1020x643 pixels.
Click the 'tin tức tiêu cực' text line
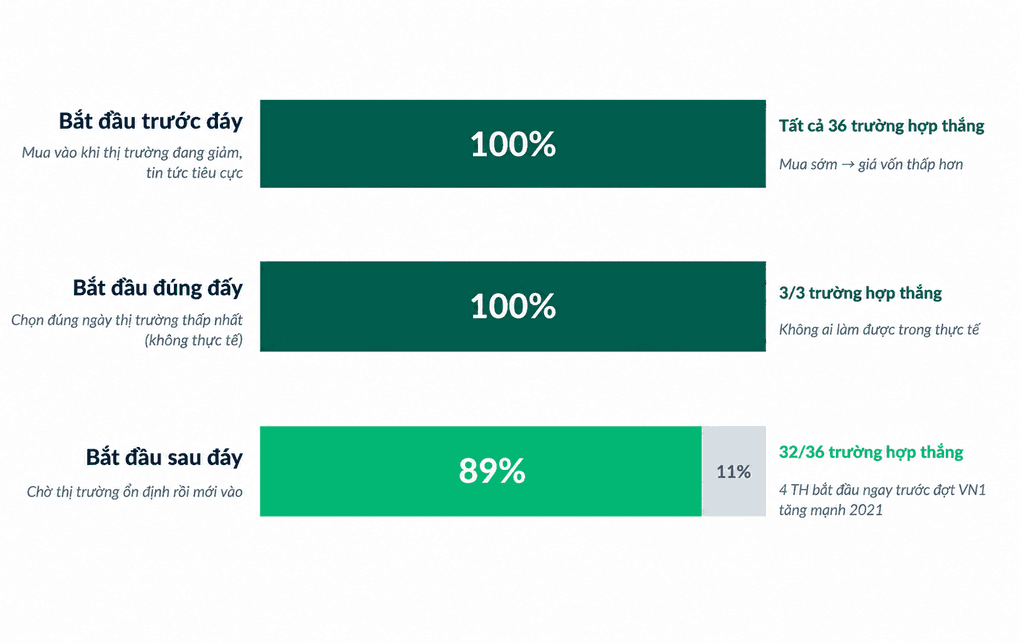(194, 173)
